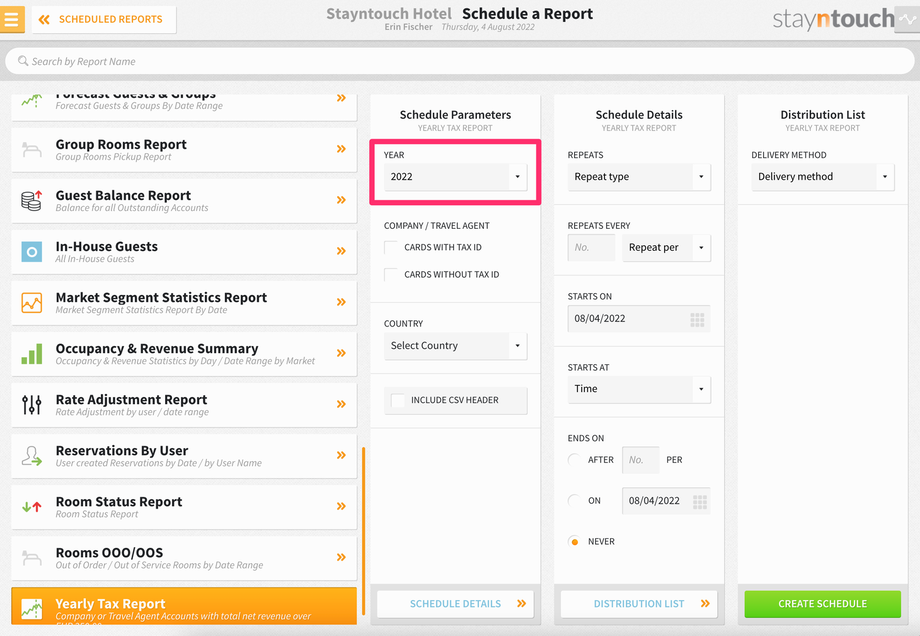Click Guest Balance Report coins icon

32,201
